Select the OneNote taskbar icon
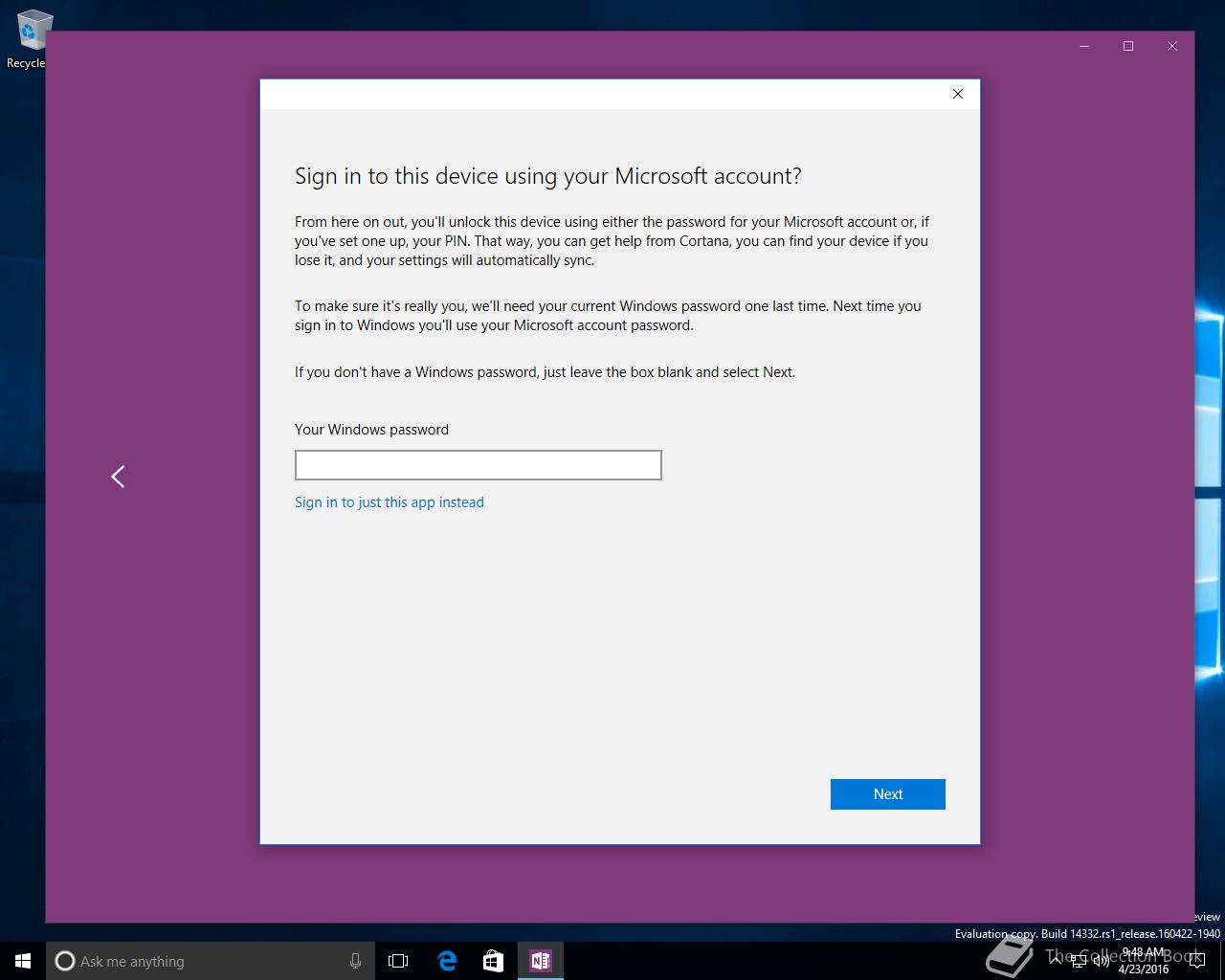 click(541, 961)
